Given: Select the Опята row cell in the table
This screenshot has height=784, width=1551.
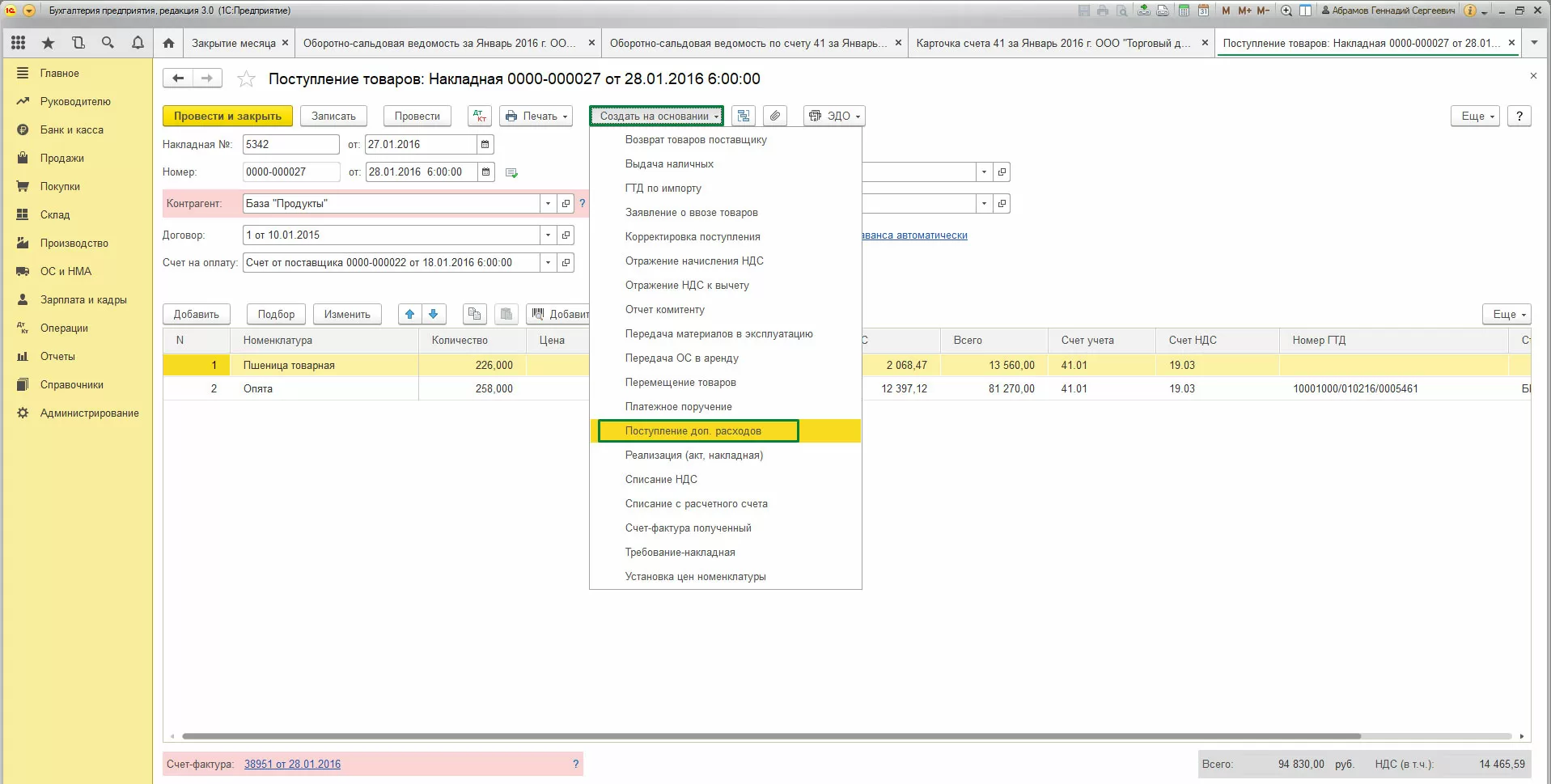Looking at the screenshot, I should point(324,388).
